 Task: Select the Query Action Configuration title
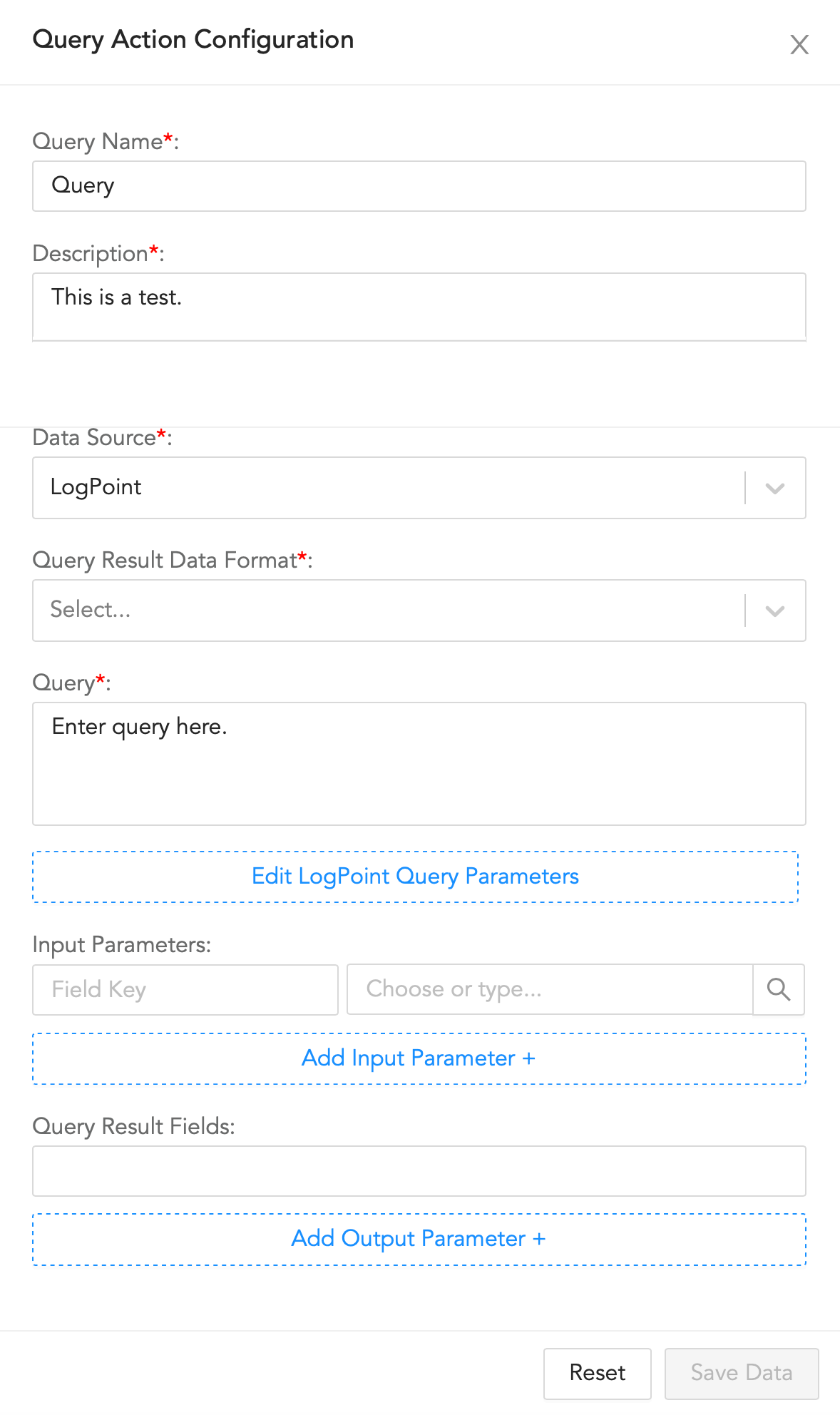[x=193, y=40]
